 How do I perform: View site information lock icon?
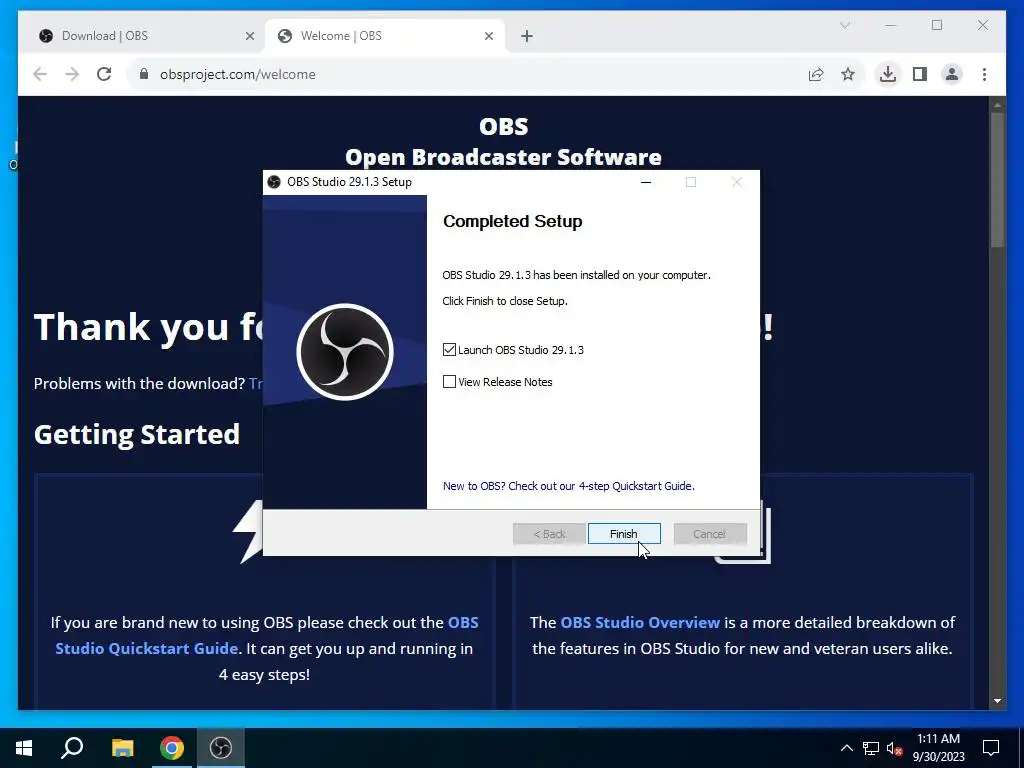144,74
